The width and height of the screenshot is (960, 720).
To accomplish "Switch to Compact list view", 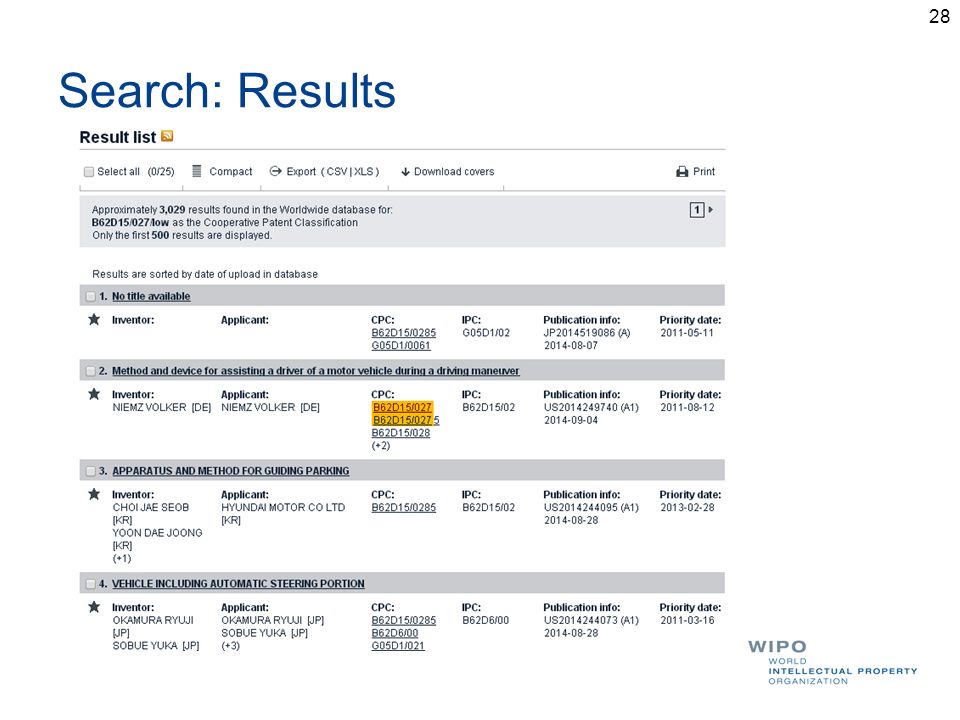I will [x=230, y=171].
